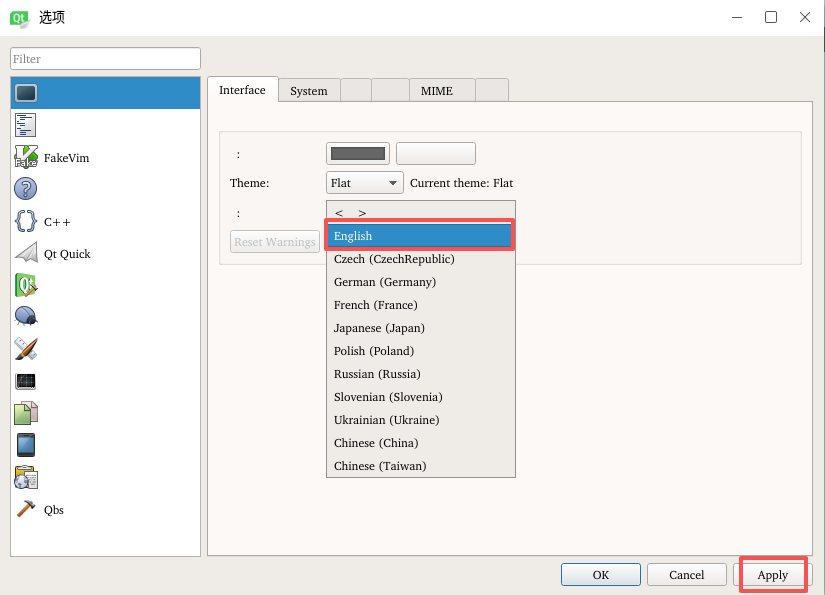825x595 pixels.
Task: Open the unlabeled tab right of MIME
Action: (x=492, y=90)
